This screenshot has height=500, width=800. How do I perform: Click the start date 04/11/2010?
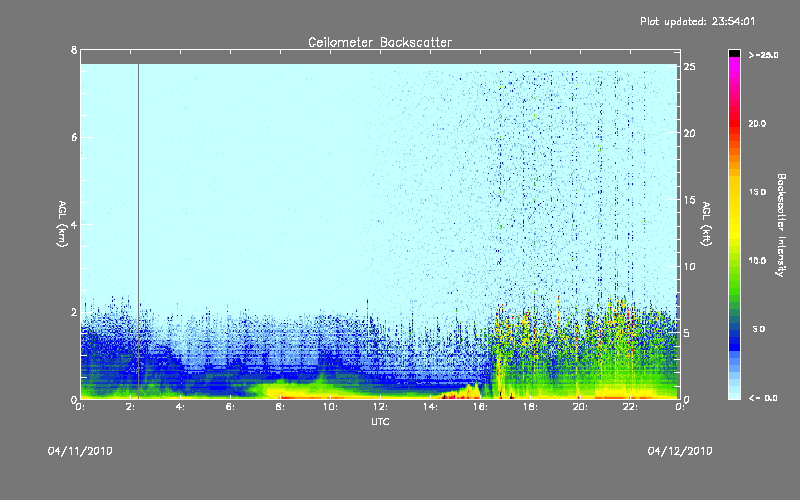click(80, 451)
